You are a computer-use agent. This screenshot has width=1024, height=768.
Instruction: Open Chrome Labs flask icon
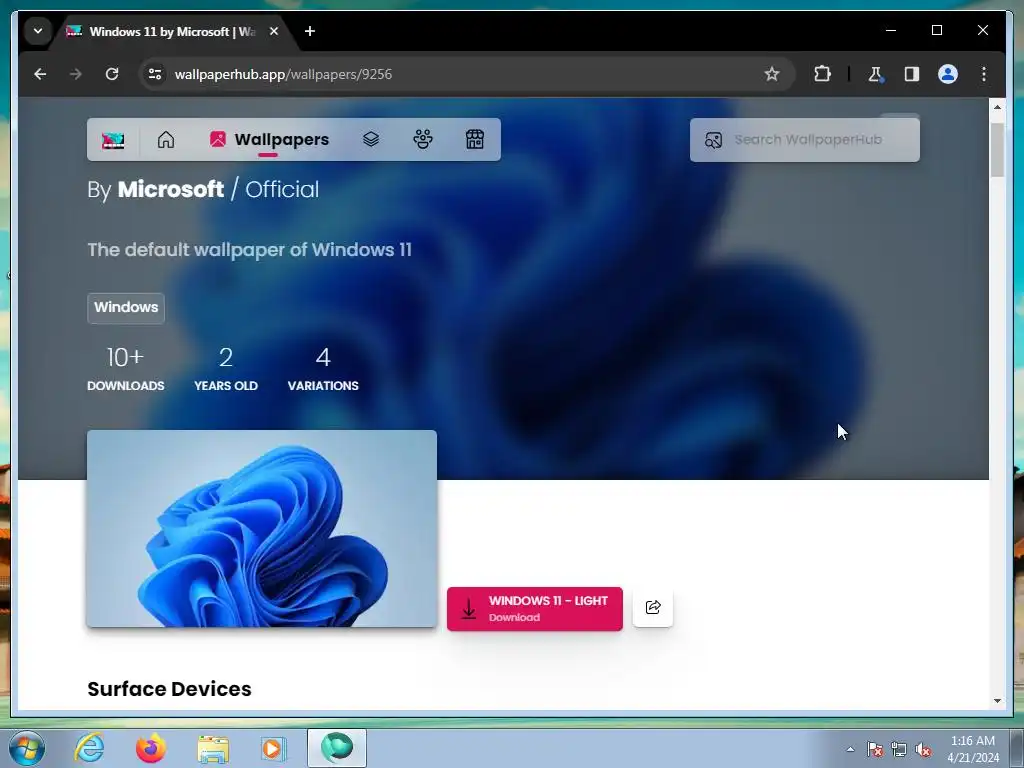[x=875, y=74]
